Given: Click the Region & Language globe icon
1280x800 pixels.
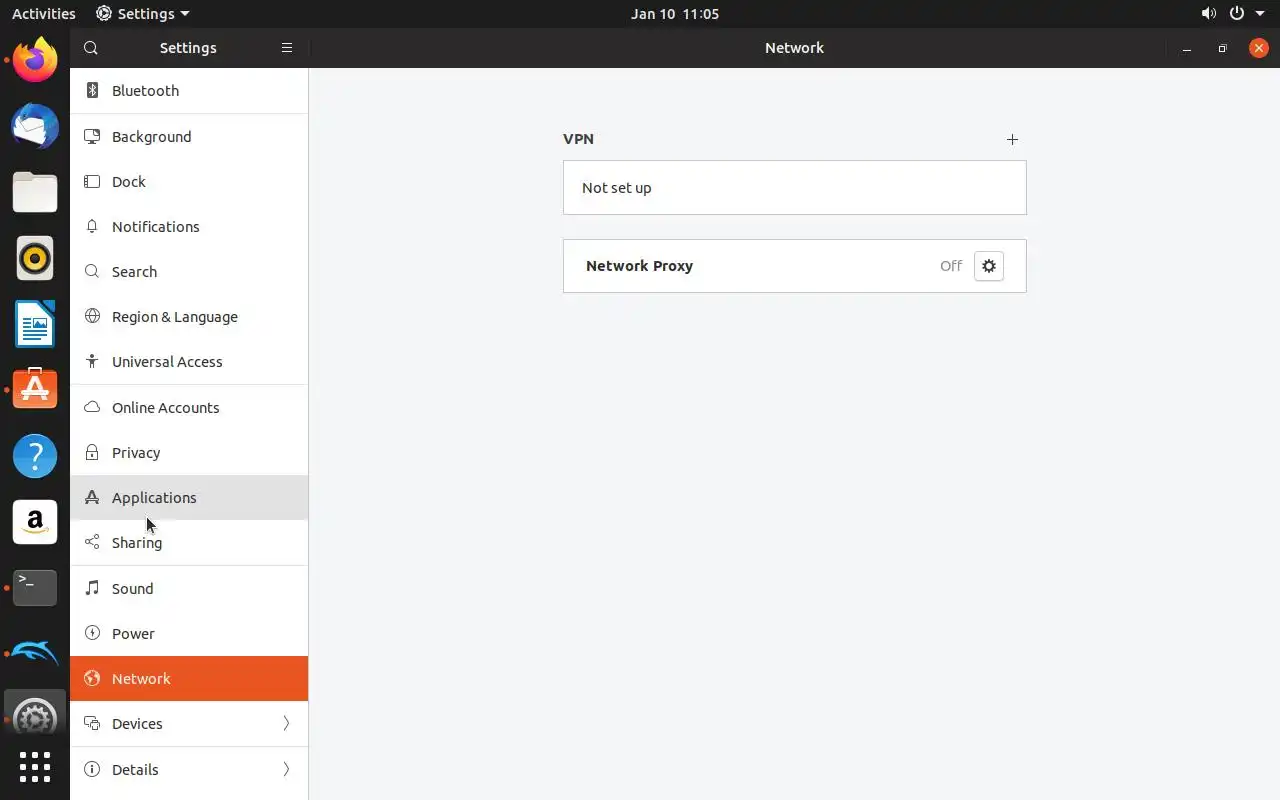Looking at the screenshot, I should [x=92, y=316].
